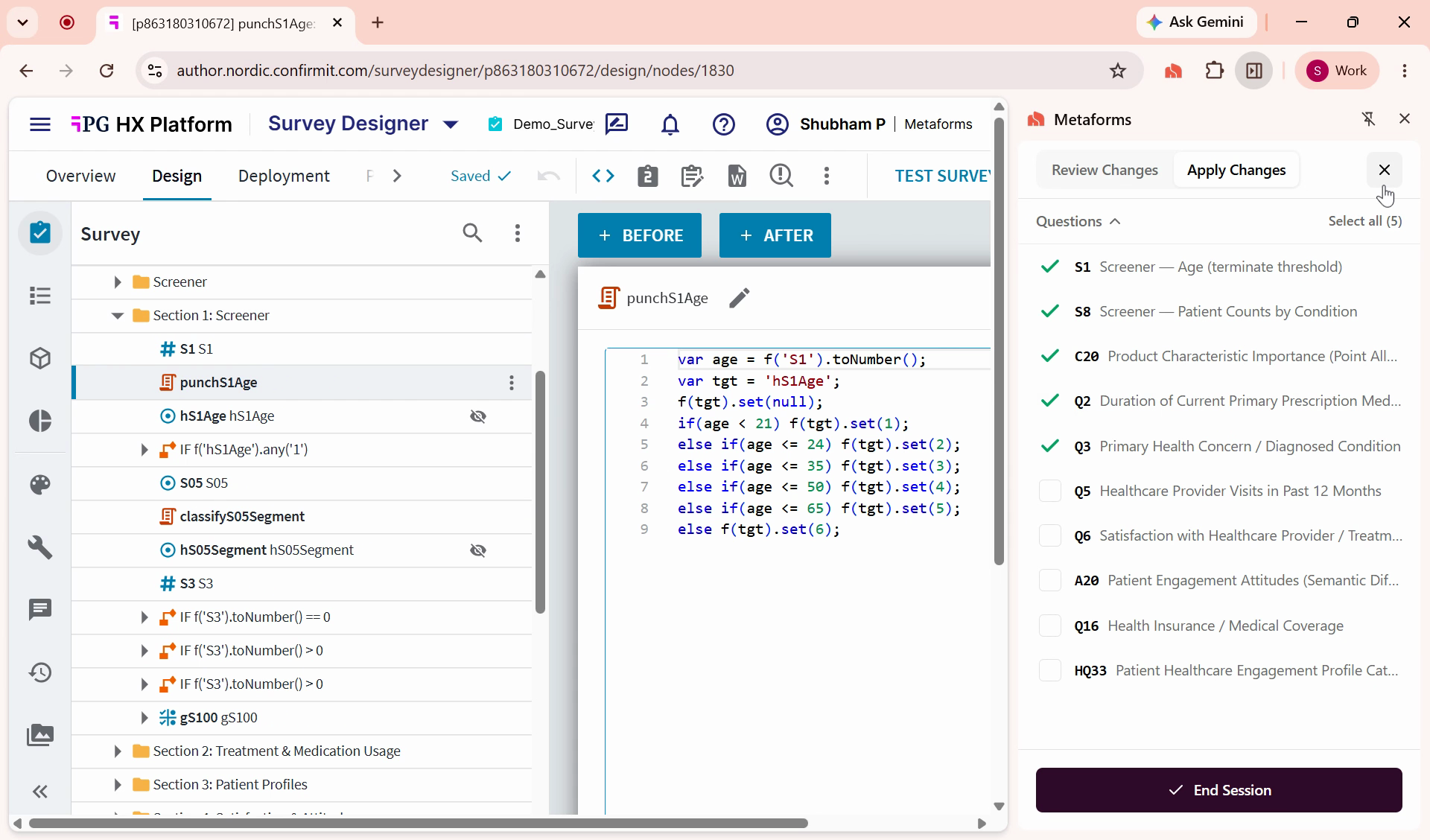Screen dimensions: 1430x840
Task: Open the history clock sidebar icon
Action: 40,672
